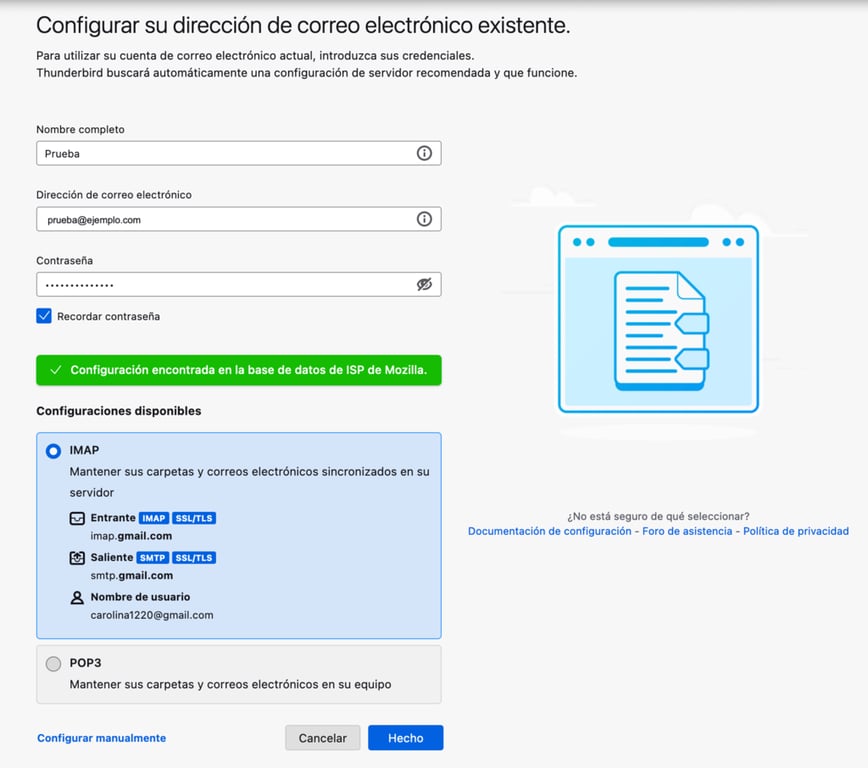Click the Cancelar button

[323, 738]
